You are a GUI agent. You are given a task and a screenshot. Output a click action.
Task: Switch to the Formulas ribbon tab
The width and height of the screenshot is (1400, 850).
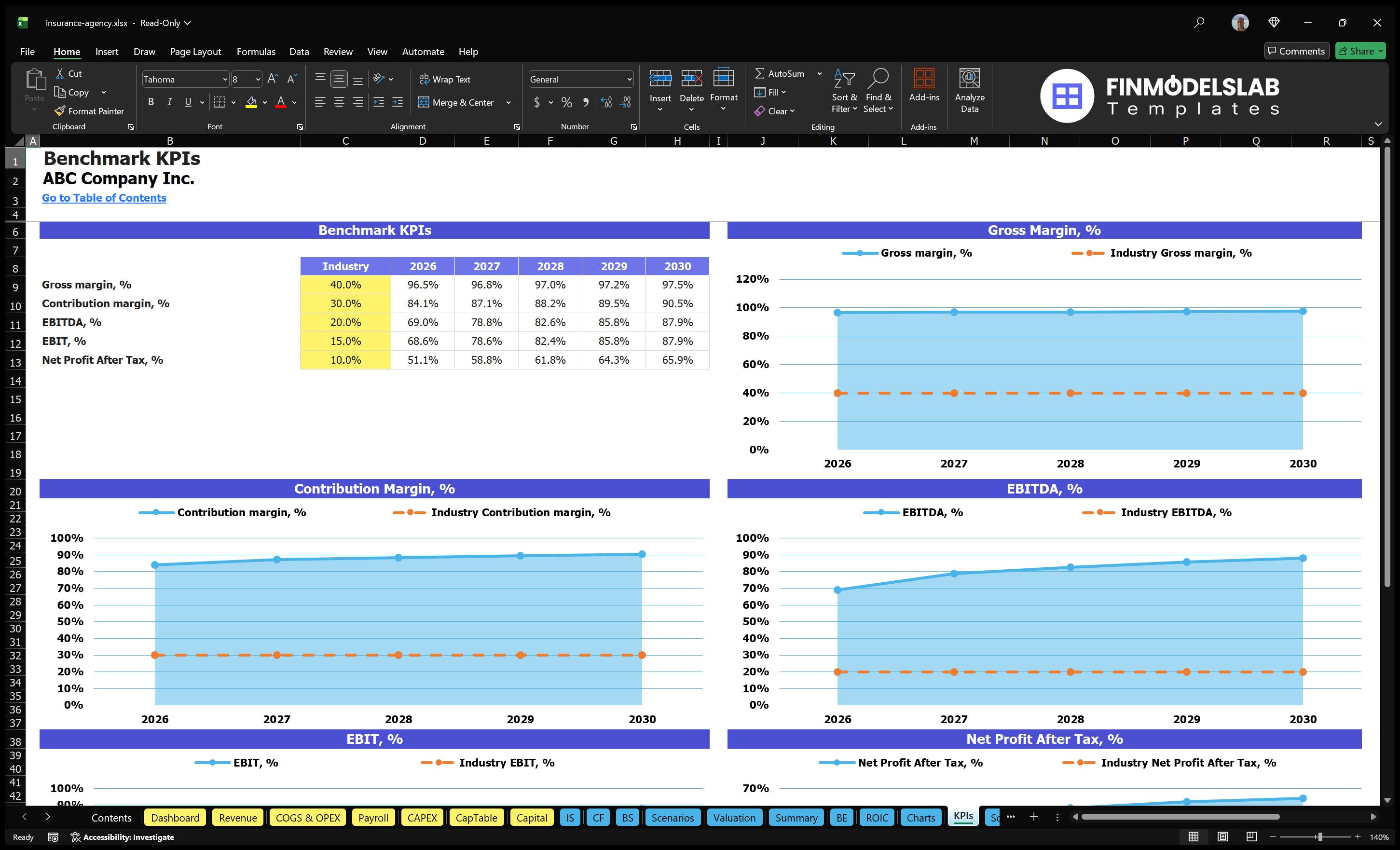point(256,51)
